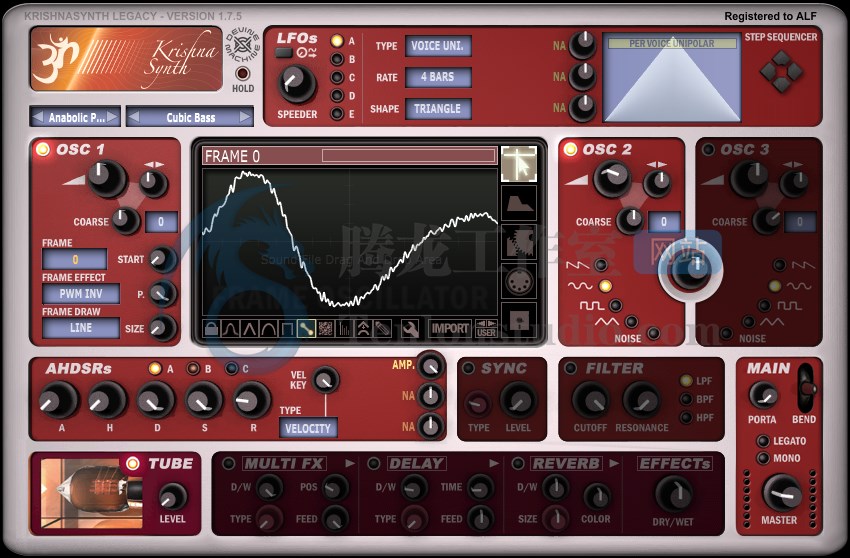
Task: Enable the REVERB power LED
Action: [518, 464]
